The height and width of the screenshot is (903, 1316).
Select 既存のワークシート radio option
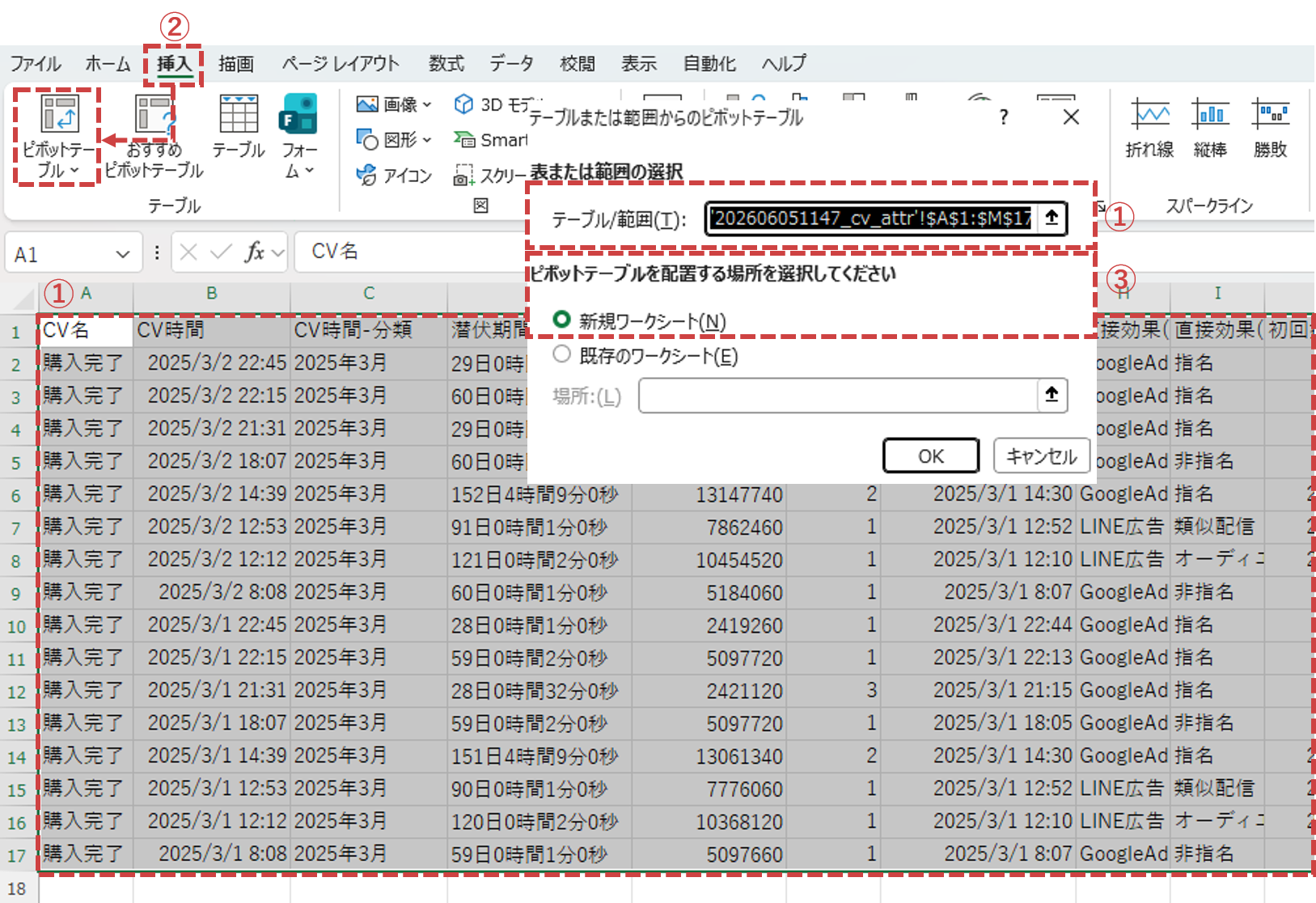pos(561,354)
